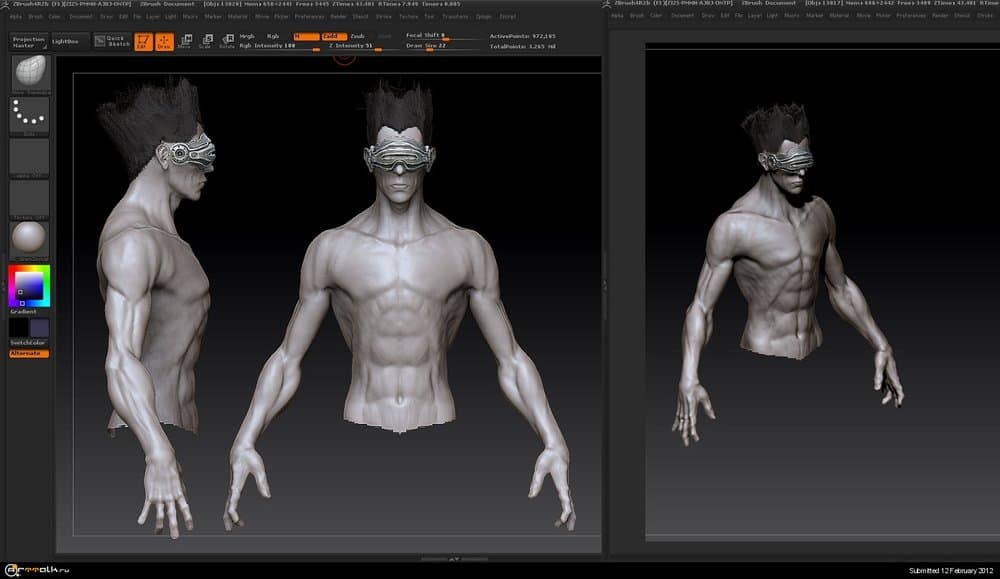Screen dimensions: 1000x579
Task: Open the Preferences menu in left window
Action: coord(309,16)
